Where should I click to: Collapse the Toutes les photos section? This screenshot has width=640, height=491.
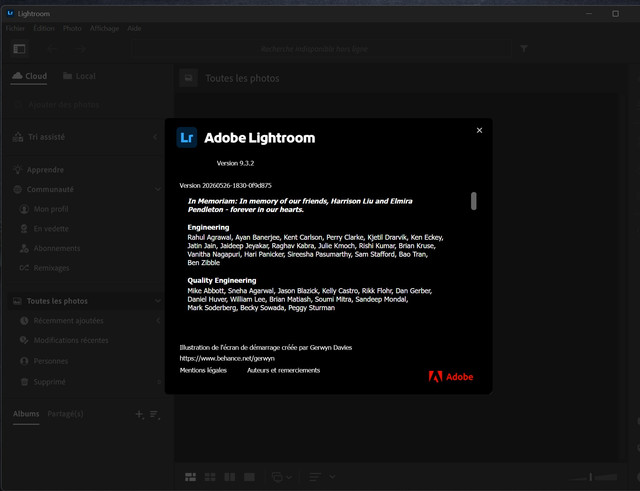[x=158, y=301]
